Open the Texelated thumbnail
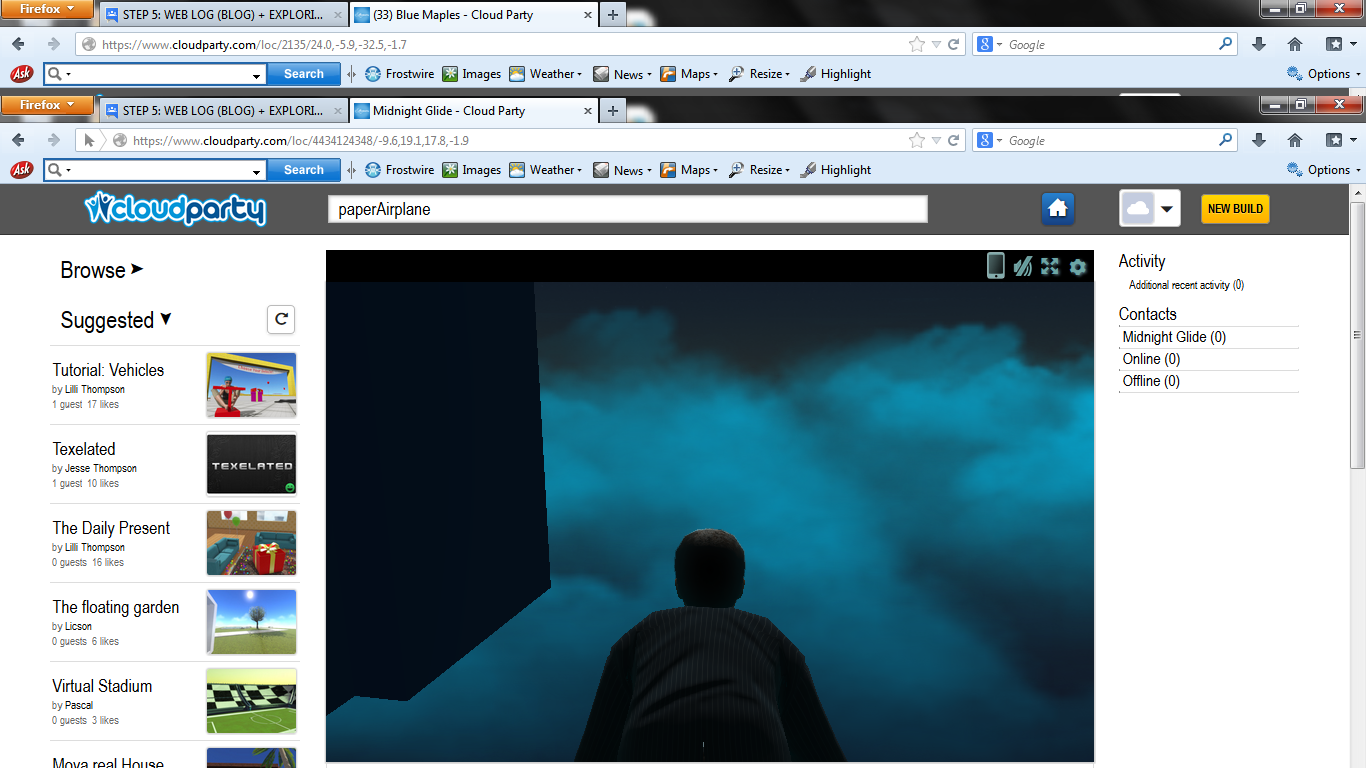Image resolution: width=1366 pixels, height=768 pixels. tap(251, 464)
